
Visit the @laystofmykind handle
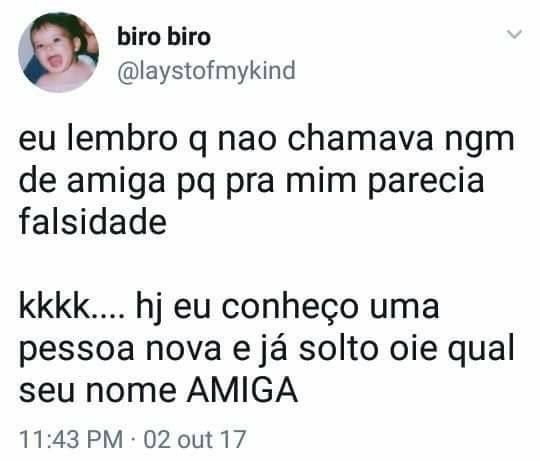click(206, 71)
